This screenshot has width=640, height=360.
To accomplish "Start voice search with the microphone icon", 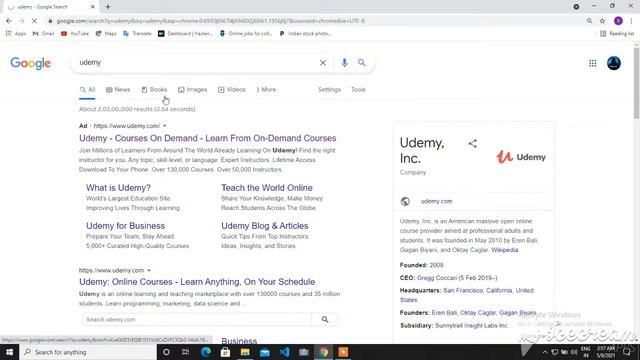I will [x=344, y=63].
